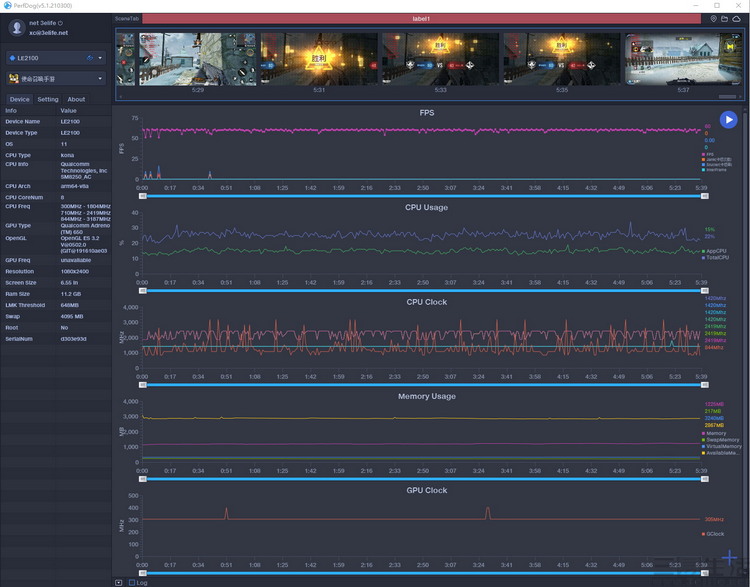Viewport: 750px width, 587px height.
Task: Click the CPU Arch value arm64-v8a
Action: pos(75,186)
